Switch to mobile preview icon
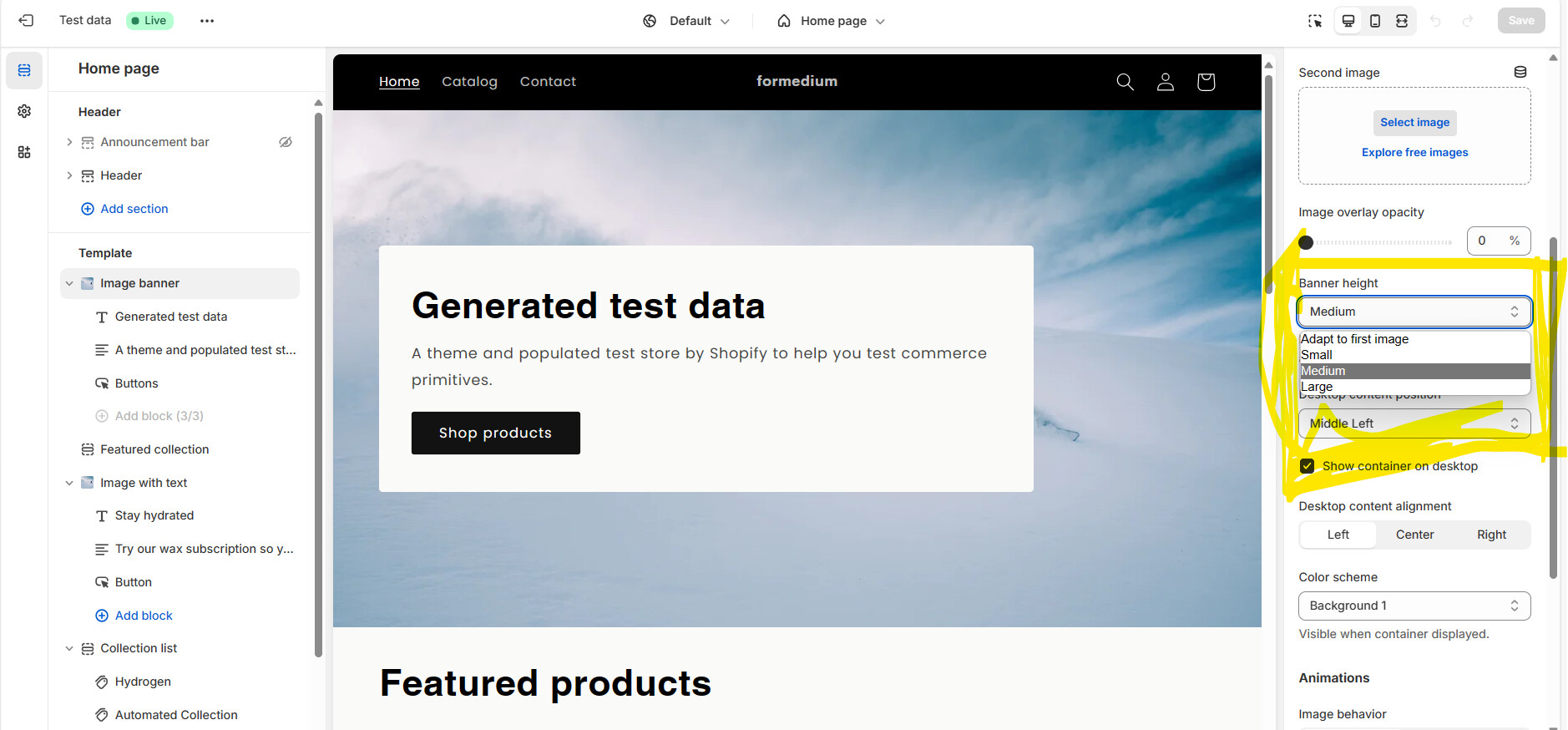The image size is (1568, 730). click(1375, 21)
